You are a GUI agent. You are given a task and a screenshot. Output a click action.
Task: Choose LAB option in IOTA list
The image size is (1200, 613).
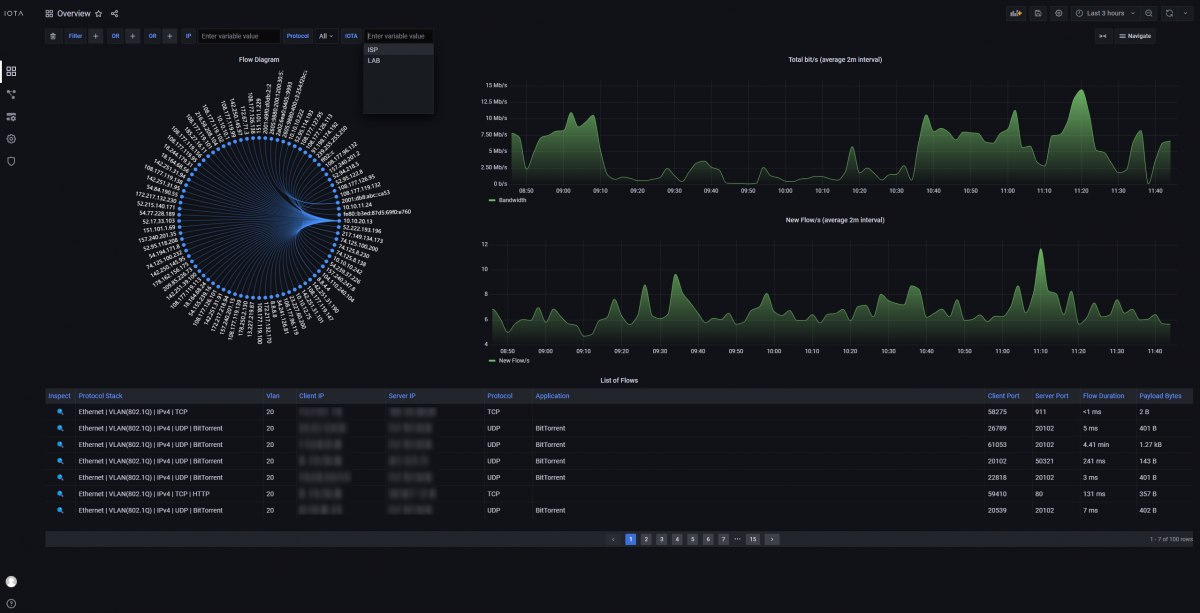click(374, 61)
